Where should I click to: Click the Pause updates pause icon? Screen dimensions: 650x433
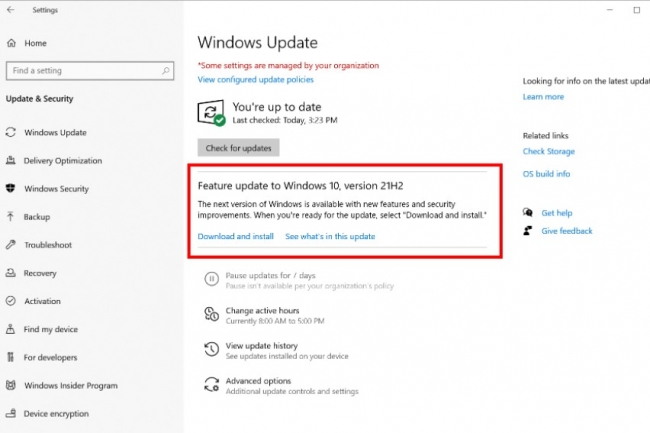coord(211,279)
